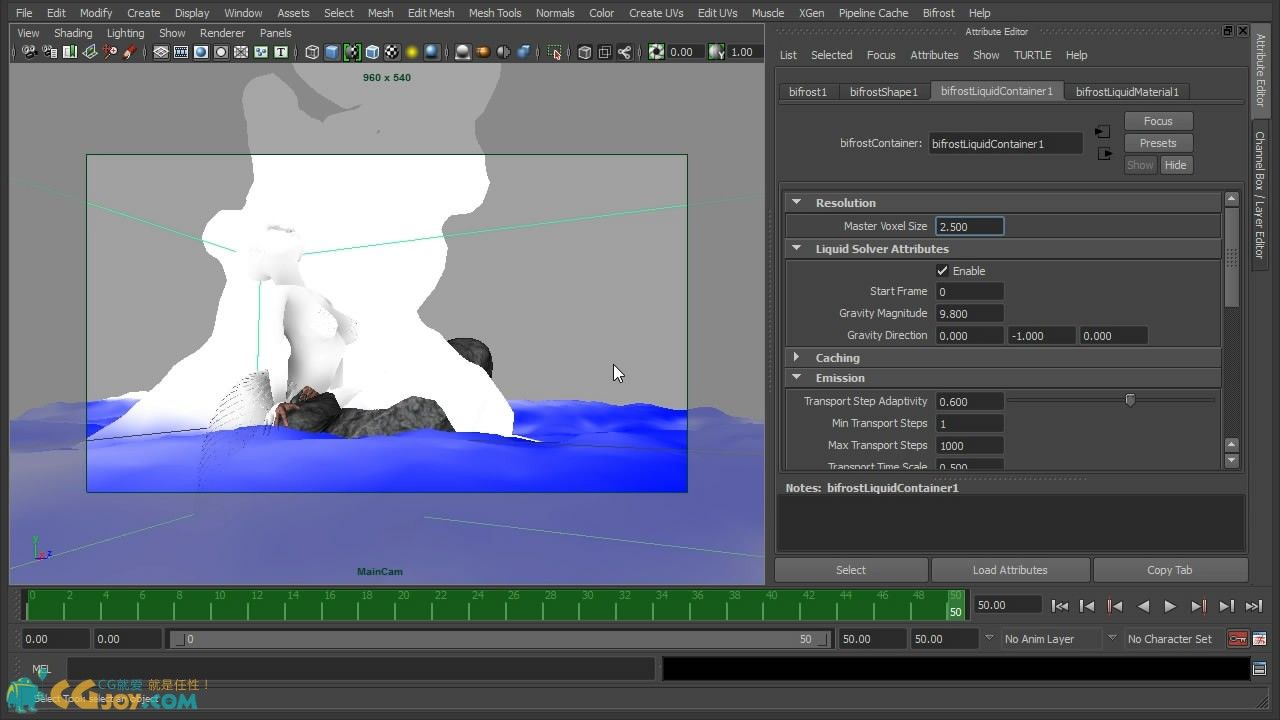
Task: Switch to the bifrost1 tab
Action: point(808,92)
